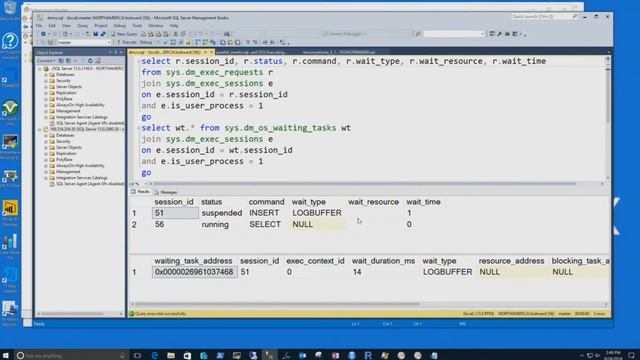Switch to the Messages tab

tap(166, 192)
